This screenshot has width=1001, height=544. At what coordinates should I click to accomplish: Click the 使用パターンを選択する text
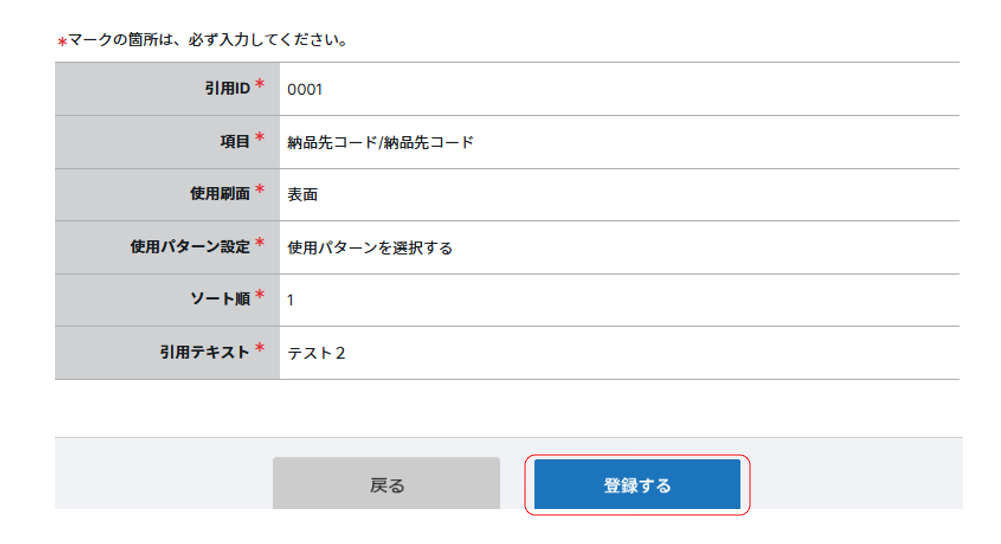(x=370, y=248)
